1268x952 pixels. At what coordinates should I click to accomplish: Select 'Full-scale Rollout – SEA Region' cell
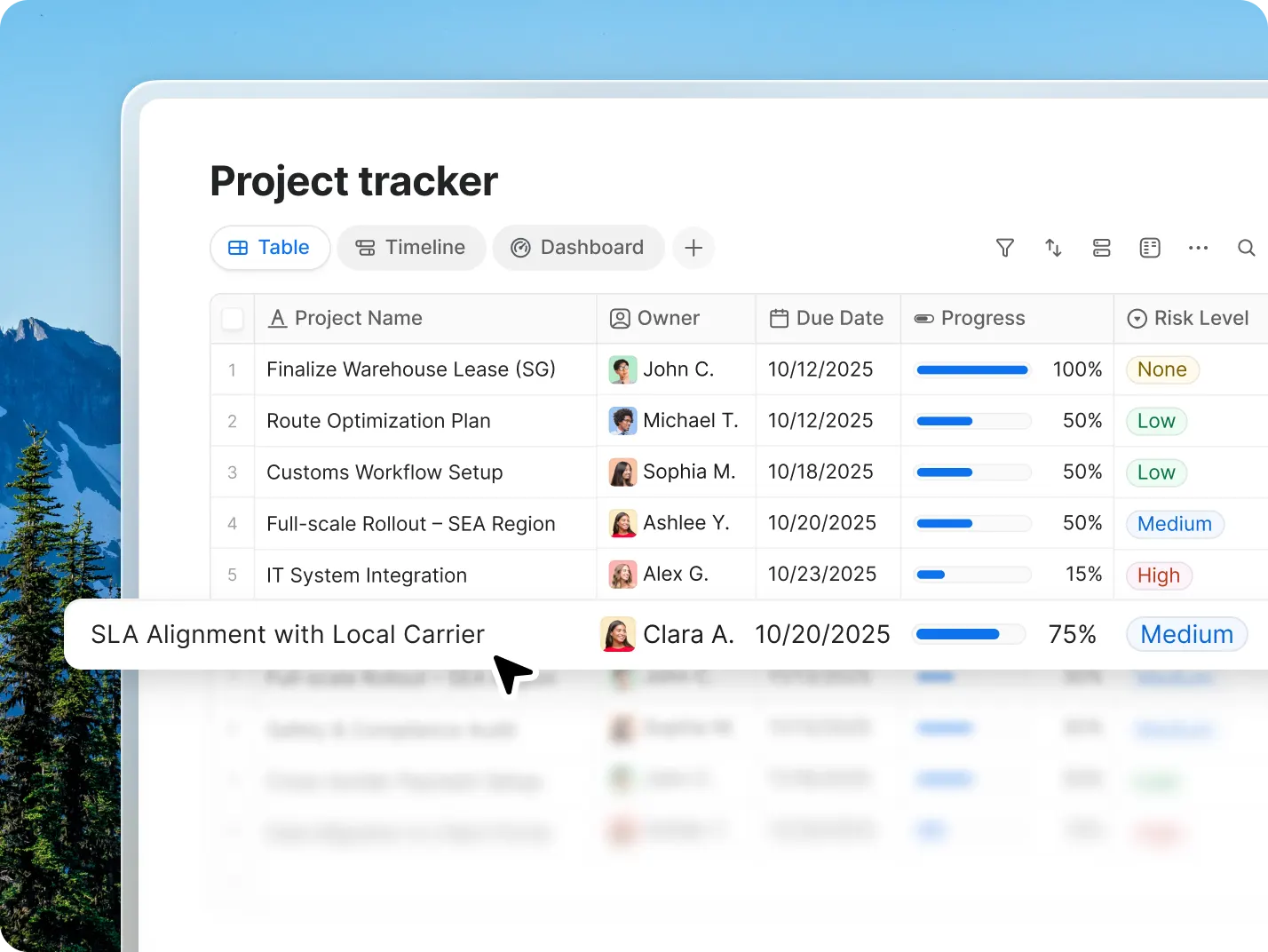[x=425, y=524]
